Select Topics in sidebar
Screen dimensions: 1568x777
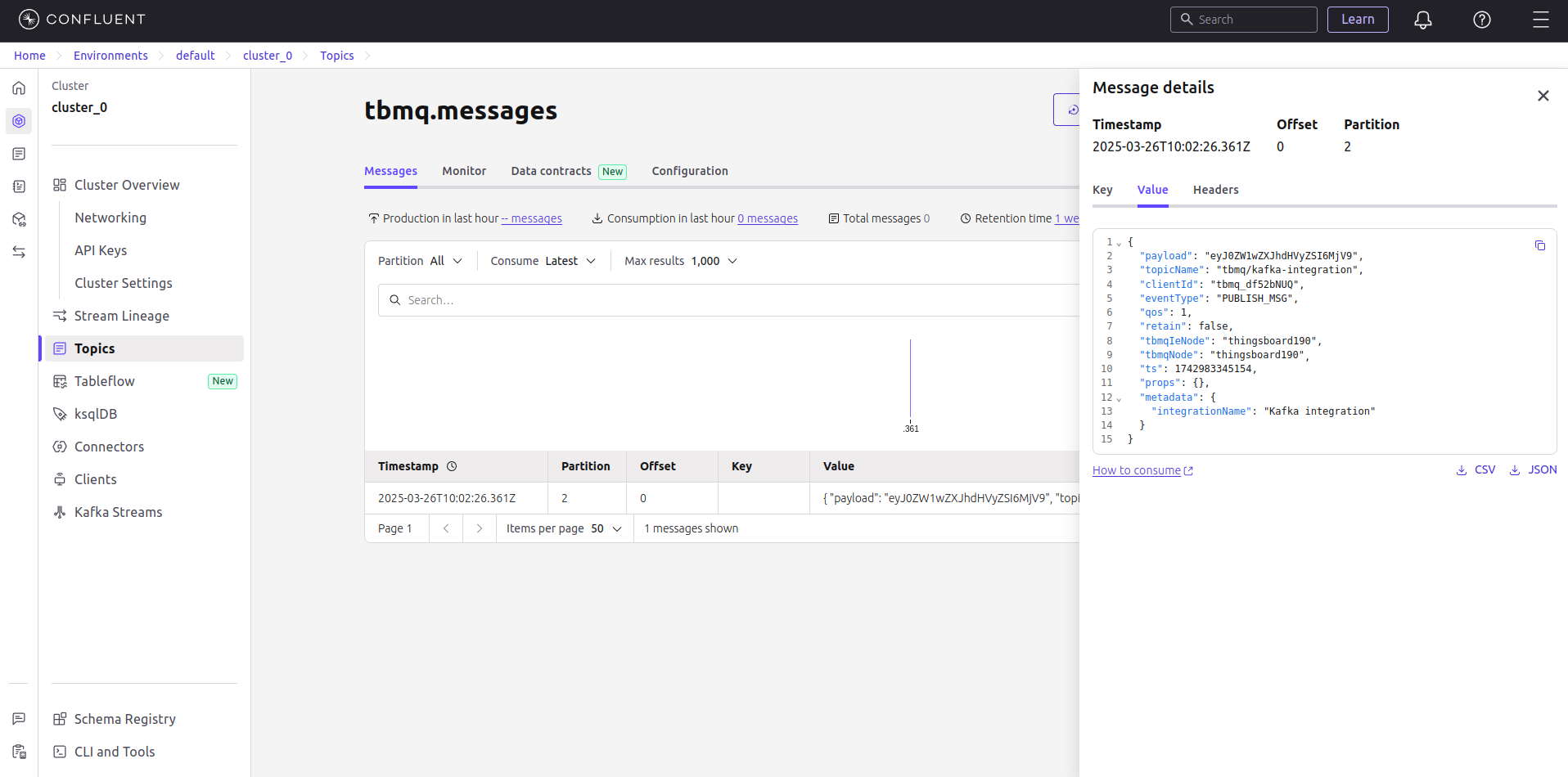[x=144, y=348]
